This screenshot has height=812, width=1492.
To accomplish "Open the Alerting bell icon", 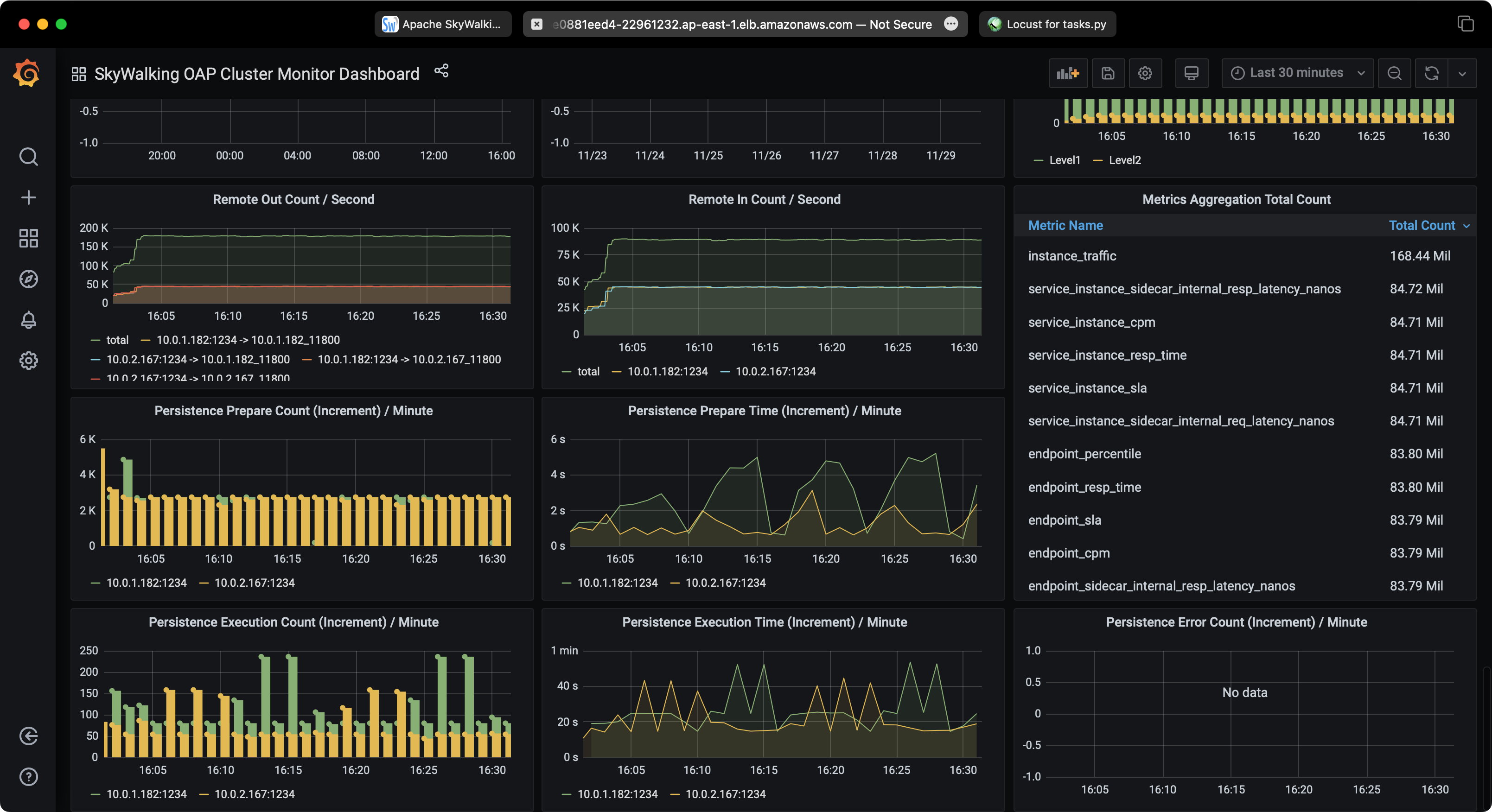I will pos(28,320).
